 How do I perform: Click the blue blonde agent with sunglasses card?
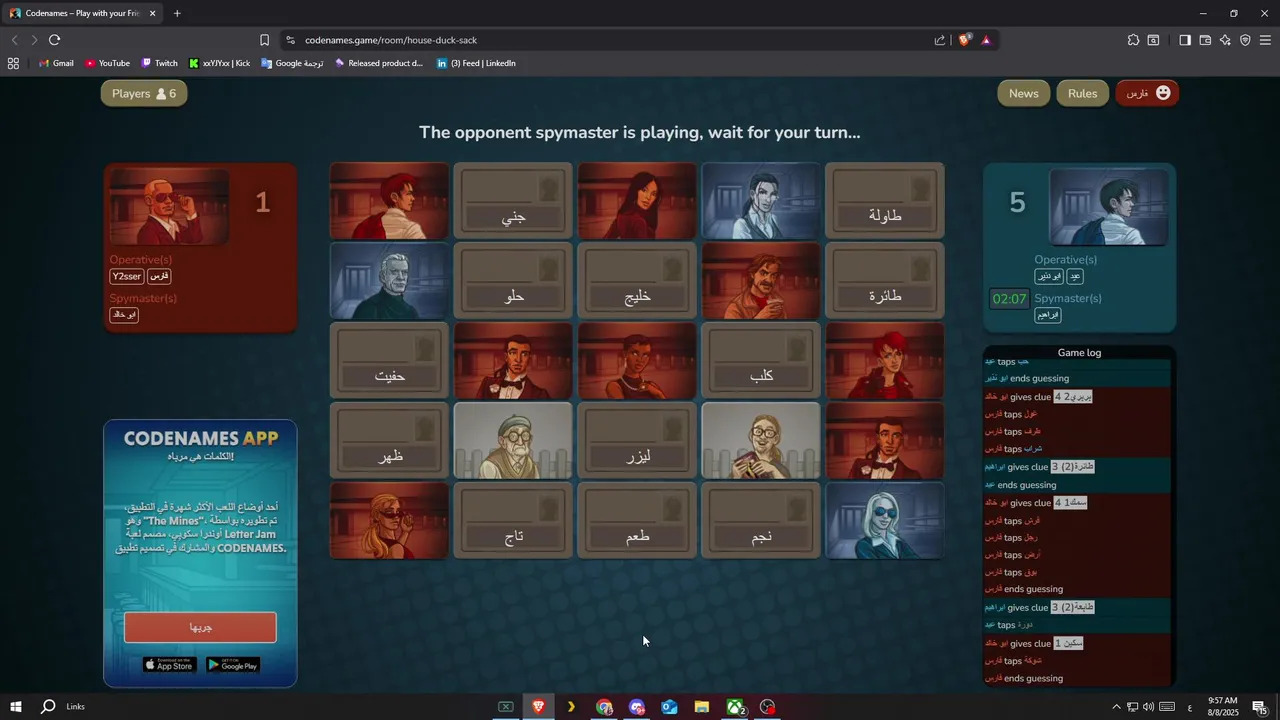[885, 521]
